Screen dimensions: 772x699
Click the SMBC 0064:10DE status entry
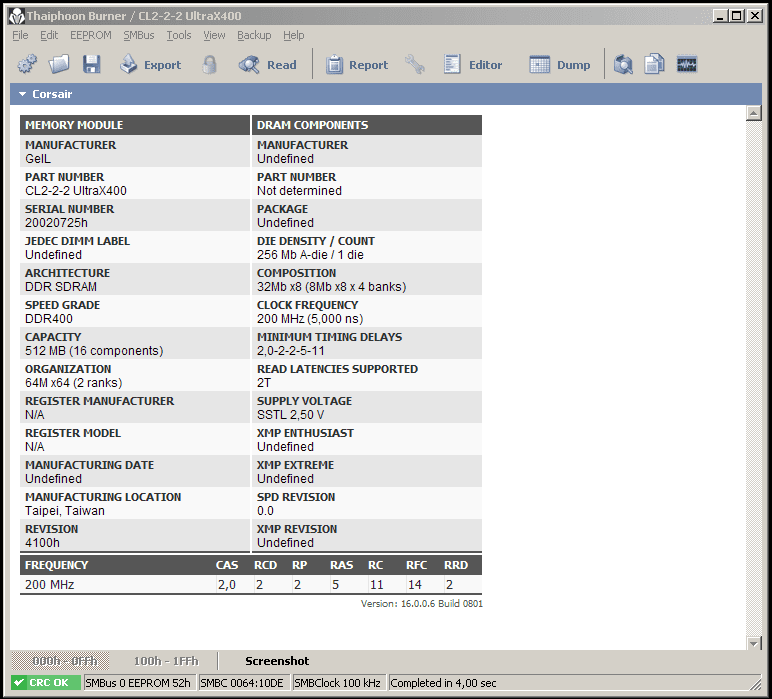click(x=242, y=683)
